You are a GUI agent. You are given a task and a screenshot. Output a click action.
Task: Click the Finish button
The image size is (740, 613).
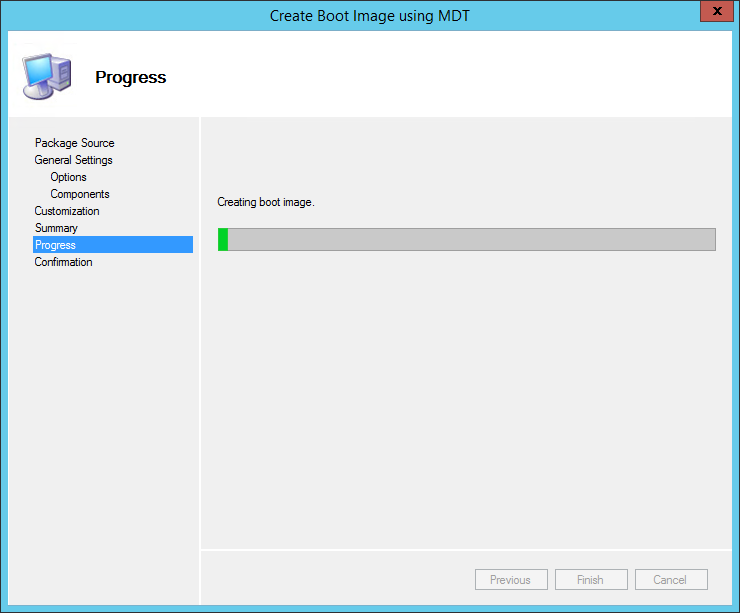(x=591, y=579)
